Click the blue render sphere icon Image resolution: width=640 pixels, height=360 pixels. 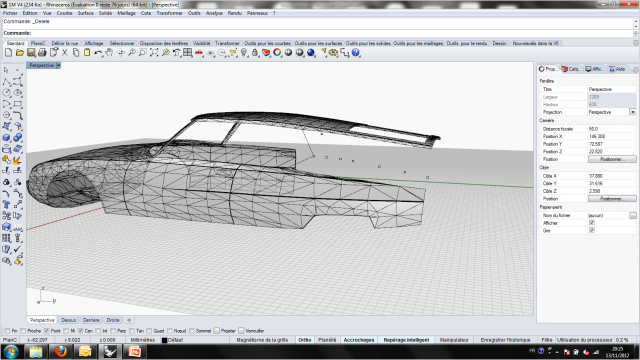[311, 53]
